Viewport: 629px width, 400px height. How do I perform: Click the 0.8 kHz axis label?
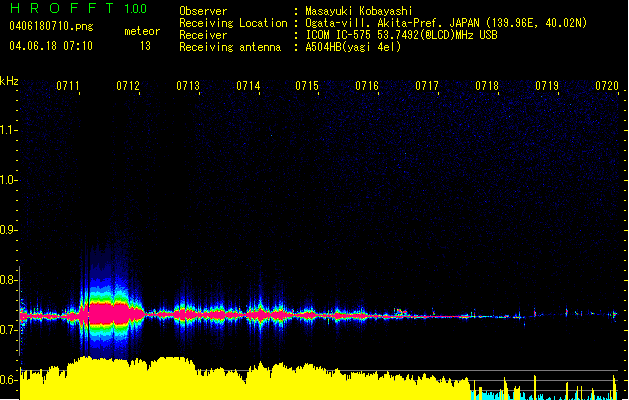(x=8, y=280)
